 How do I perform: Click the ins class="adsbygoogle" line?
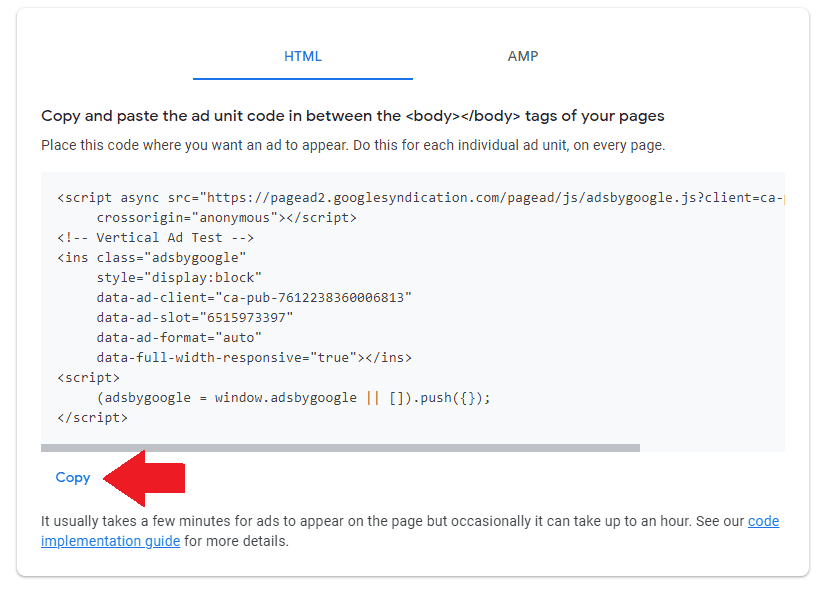point(152,257)
